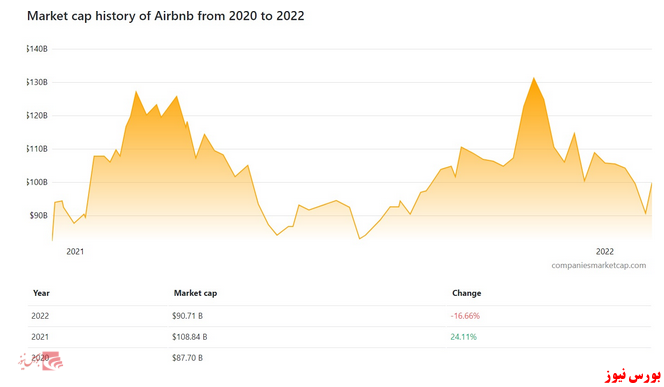Click the $108.84 B market cap value

point(189,337)
